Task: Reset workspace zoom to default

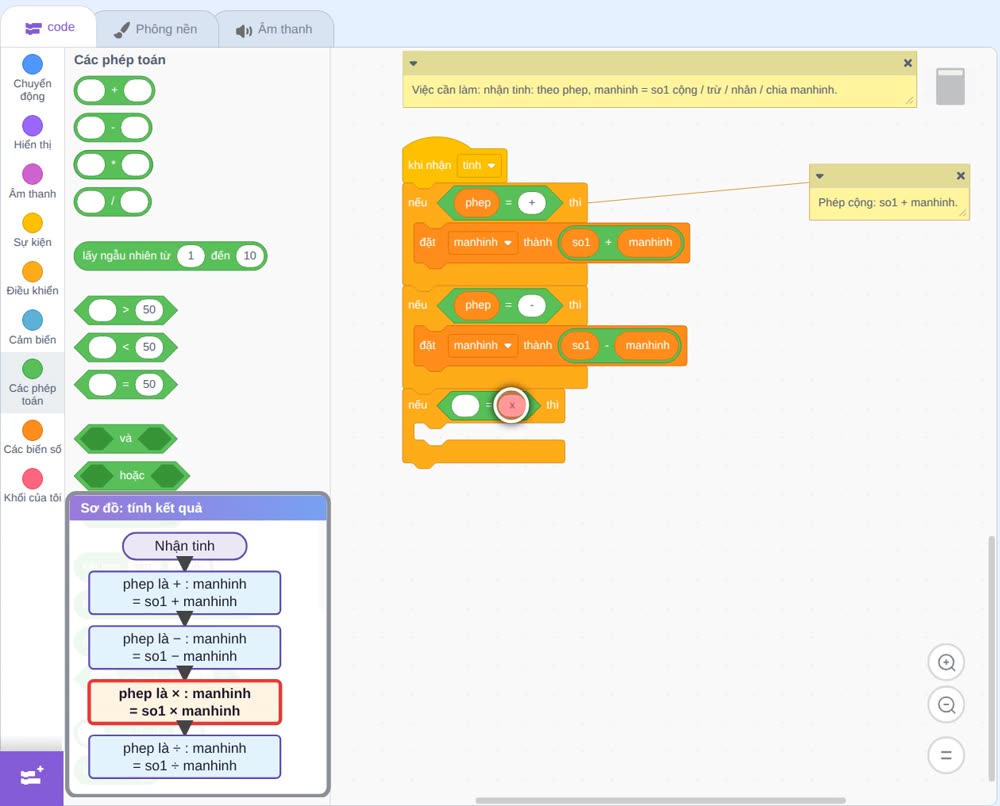Action: click(946, 755)
